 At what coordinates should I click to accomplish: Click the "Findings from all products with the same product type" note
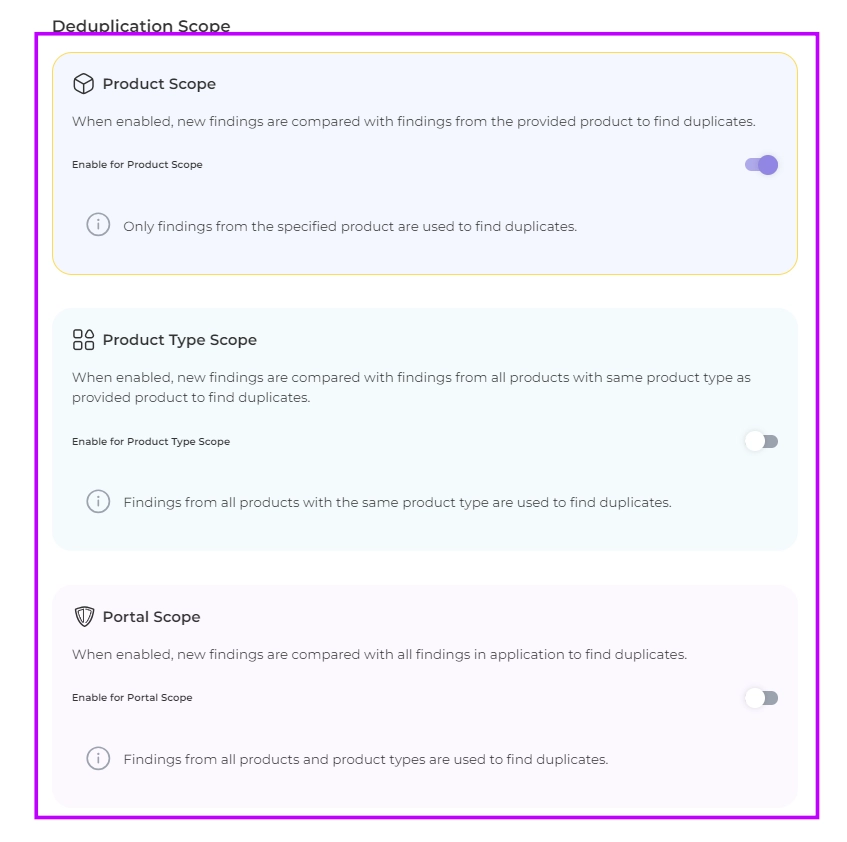coord(397,502)
